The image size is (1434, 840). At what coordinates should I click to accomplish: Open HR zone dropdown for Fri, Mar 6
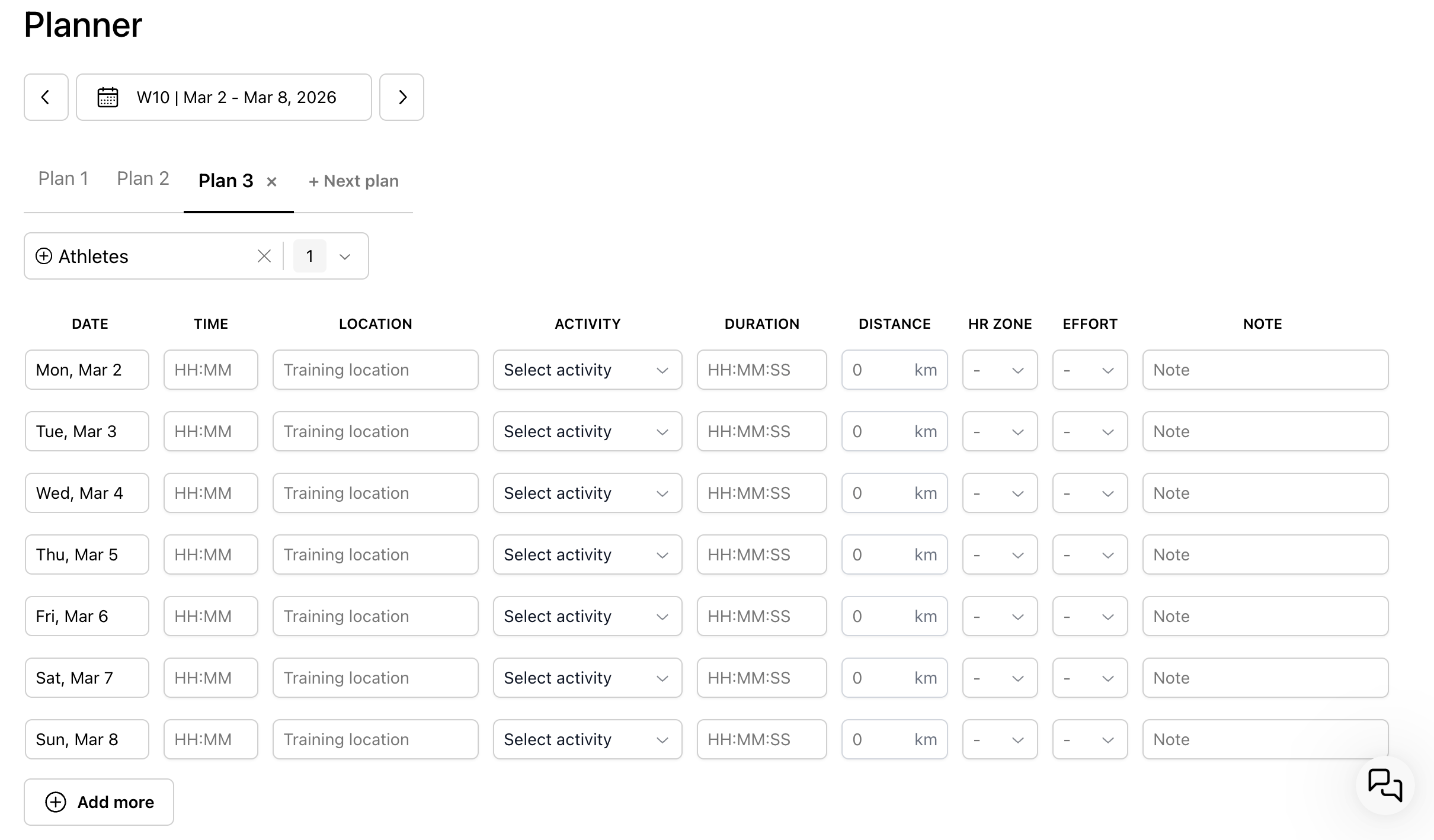pyautogui.click(x=1000, y=616)
